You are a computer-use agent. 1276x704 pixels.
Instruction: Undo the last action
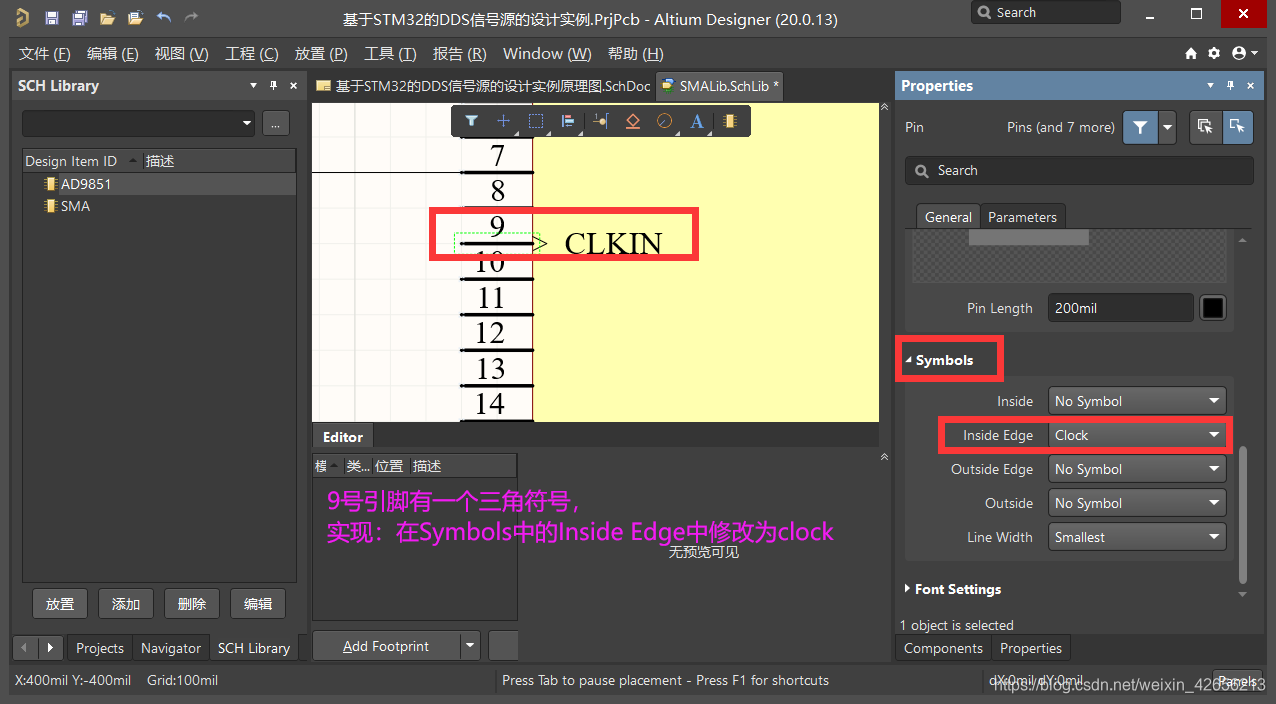point(164,18)
